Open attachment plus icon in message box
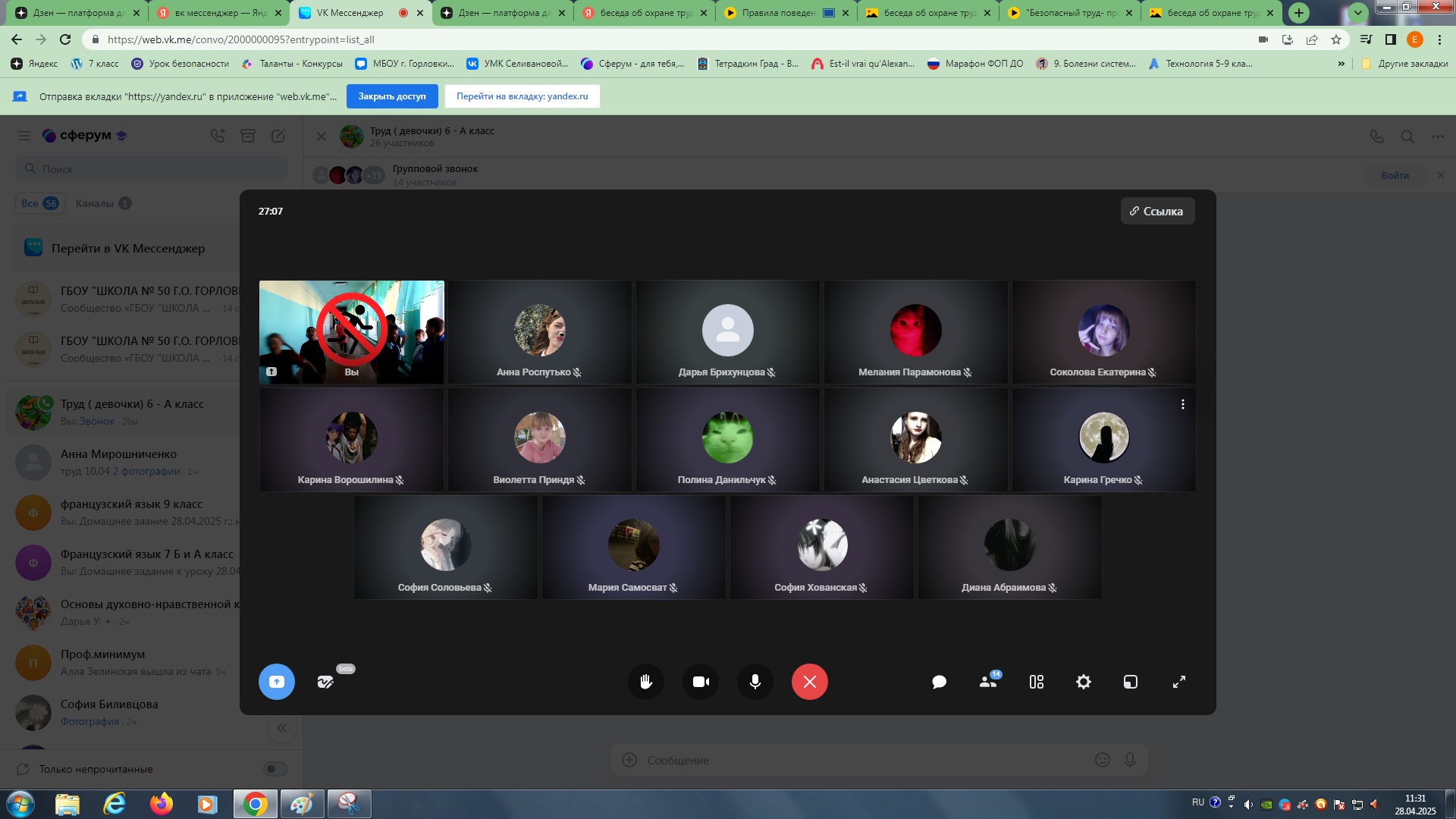Viewport: 1456px width, 819px height. click(629, 760)
